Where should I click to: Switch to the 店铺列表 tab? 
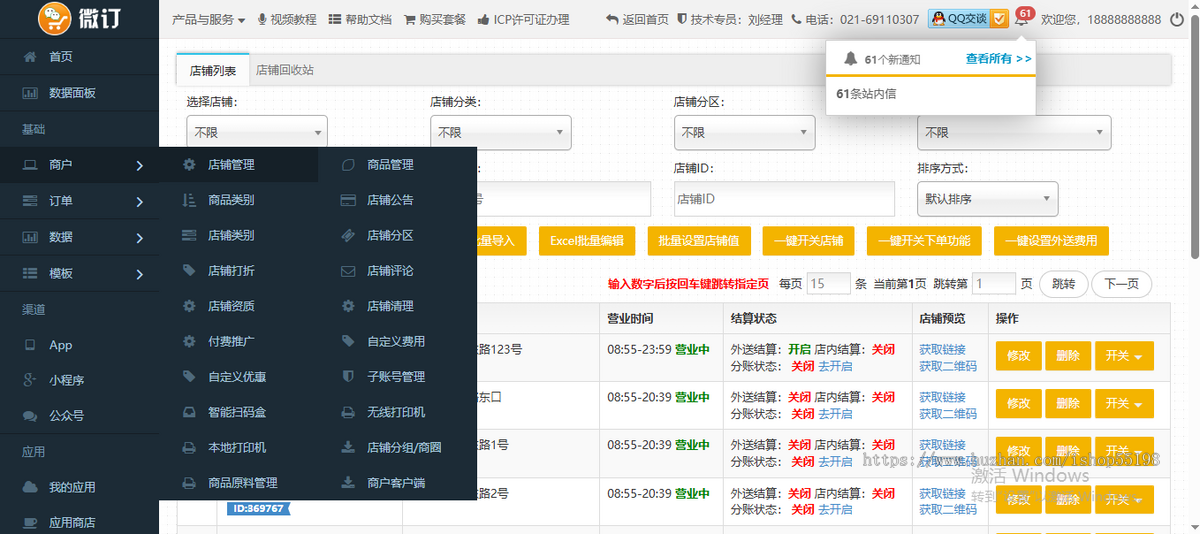(213, 70)
